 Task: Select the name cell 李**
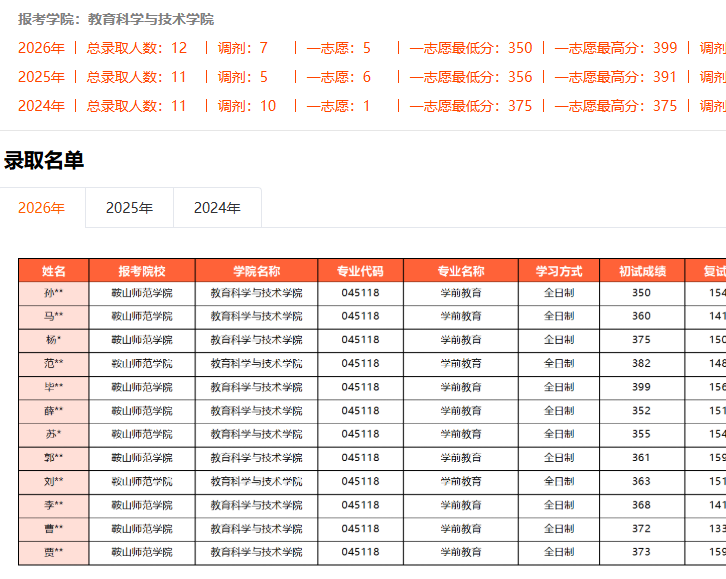(x=54, y=505)
